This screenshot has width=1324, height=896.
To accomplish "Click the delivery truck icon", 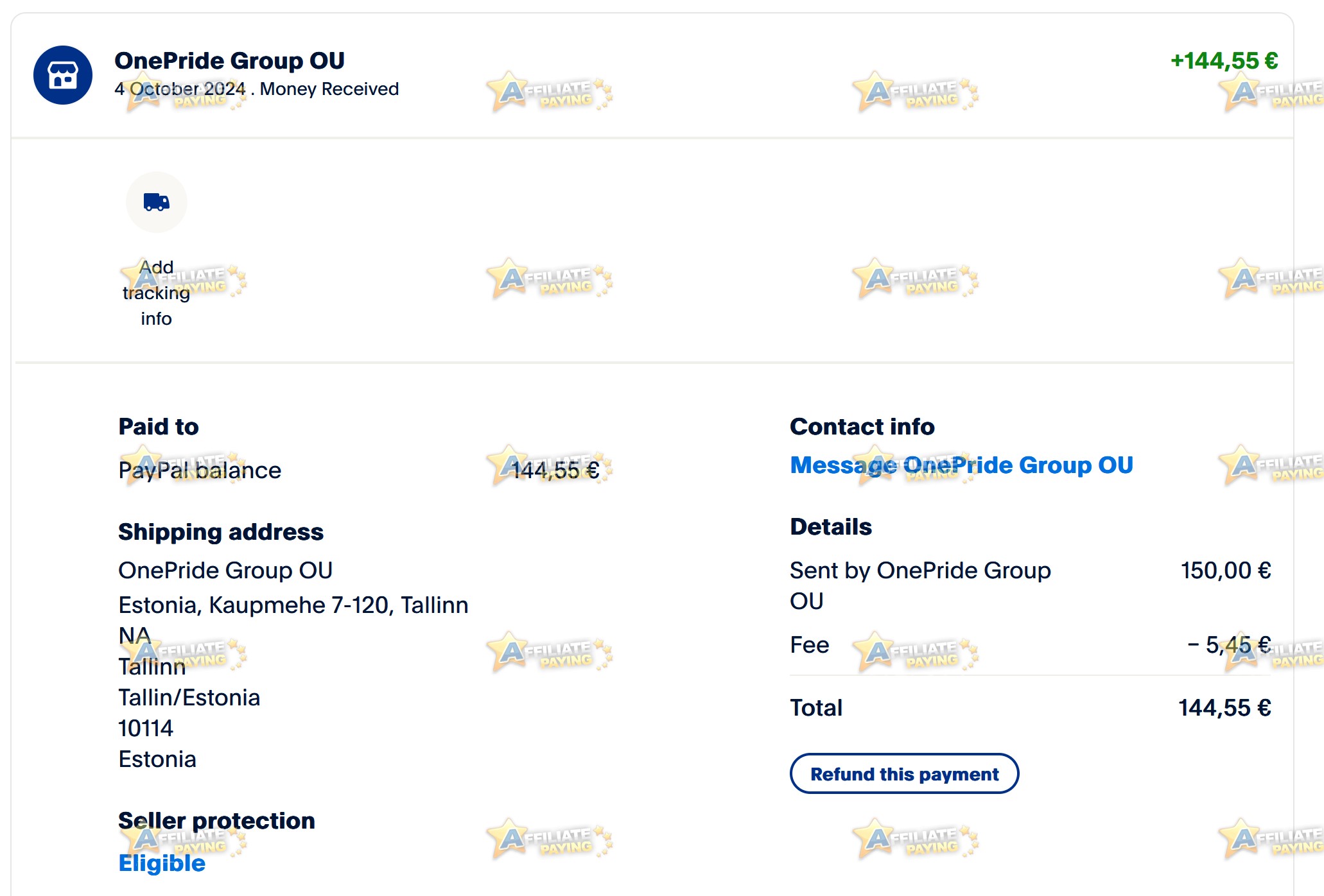I will [157, 202].
